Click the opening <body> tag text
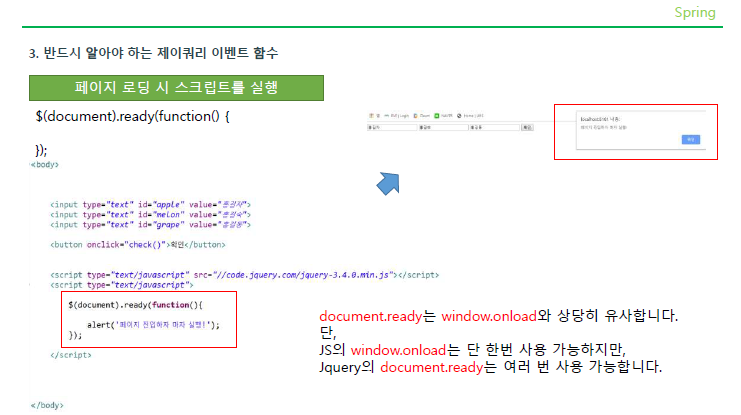741x415 pixels. pos(44,164)
